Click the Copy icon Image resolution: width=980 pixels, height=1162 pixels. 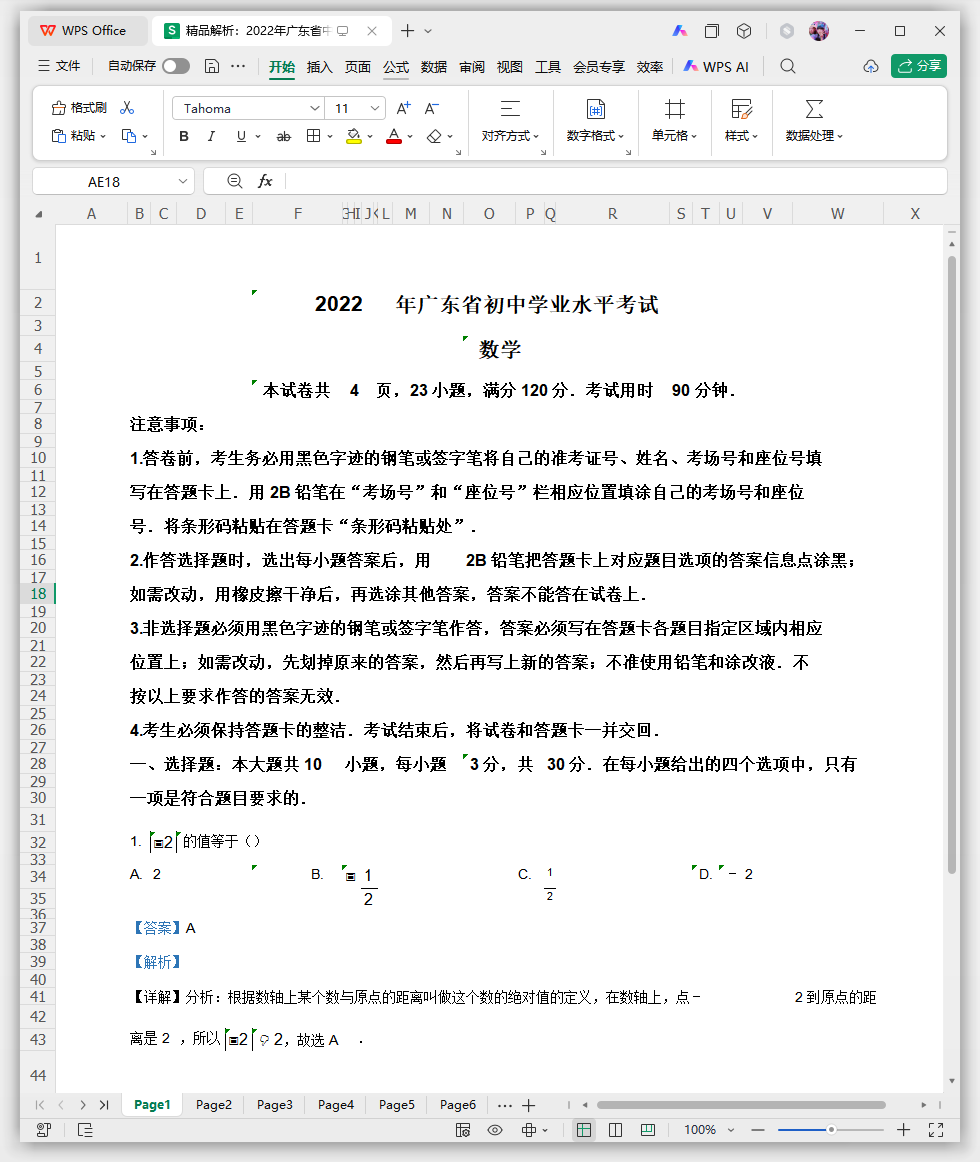129,136
